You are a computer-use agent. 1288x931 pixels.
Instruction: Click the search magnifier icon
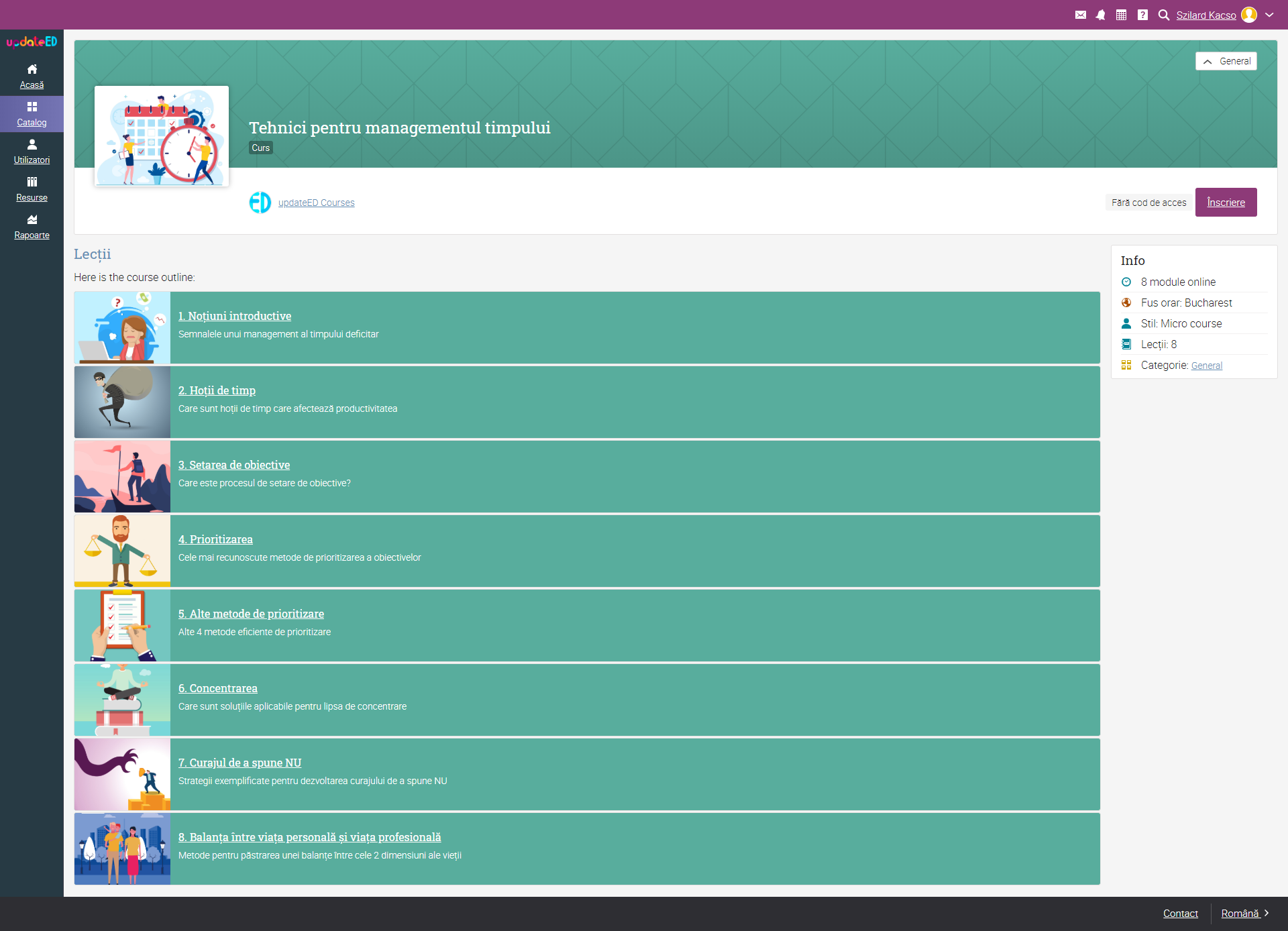(x=1164, y=15)
